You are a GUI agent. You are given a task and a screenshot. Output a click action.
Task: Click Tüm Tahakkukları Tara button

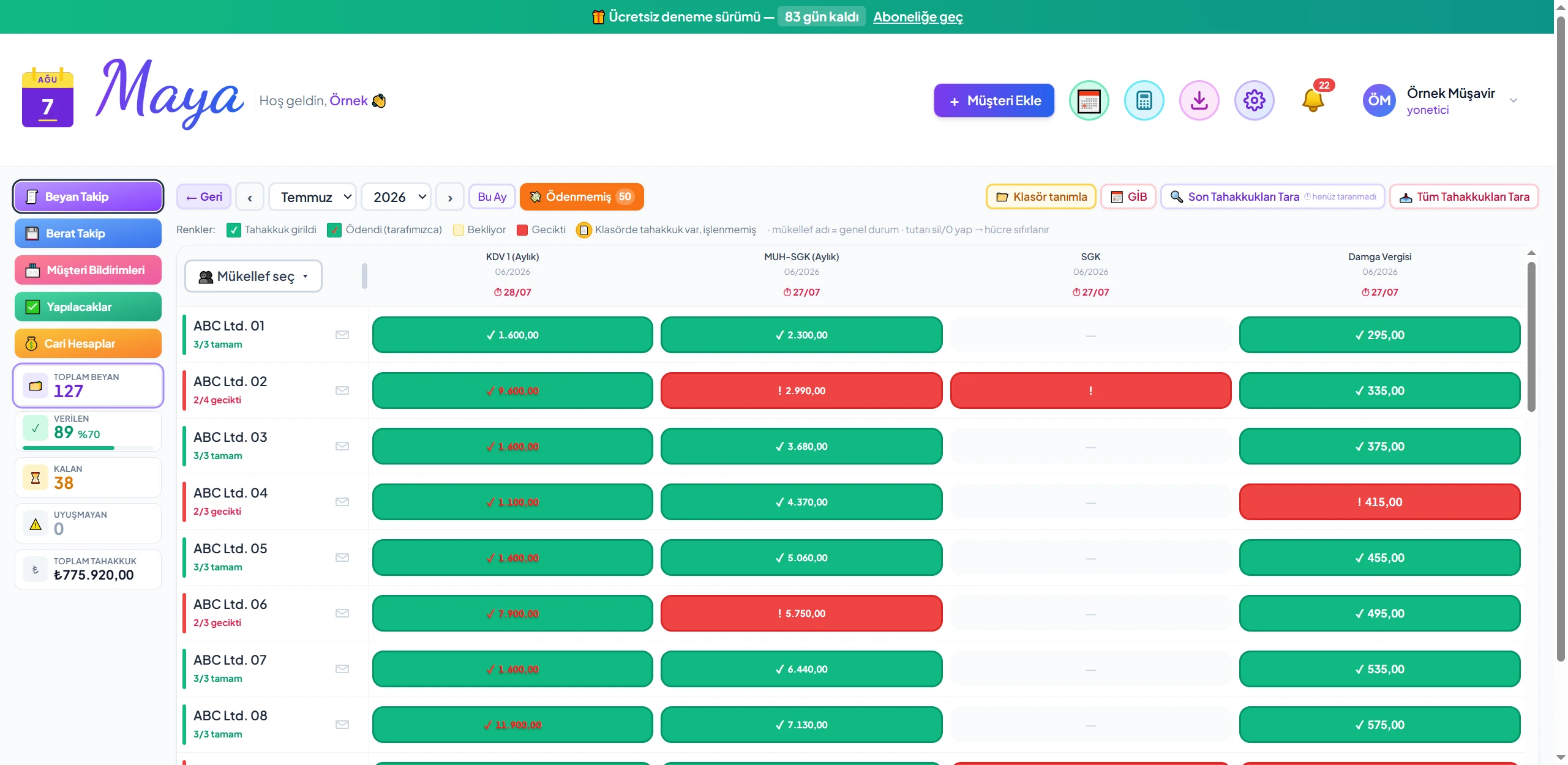click(1464, 197)
